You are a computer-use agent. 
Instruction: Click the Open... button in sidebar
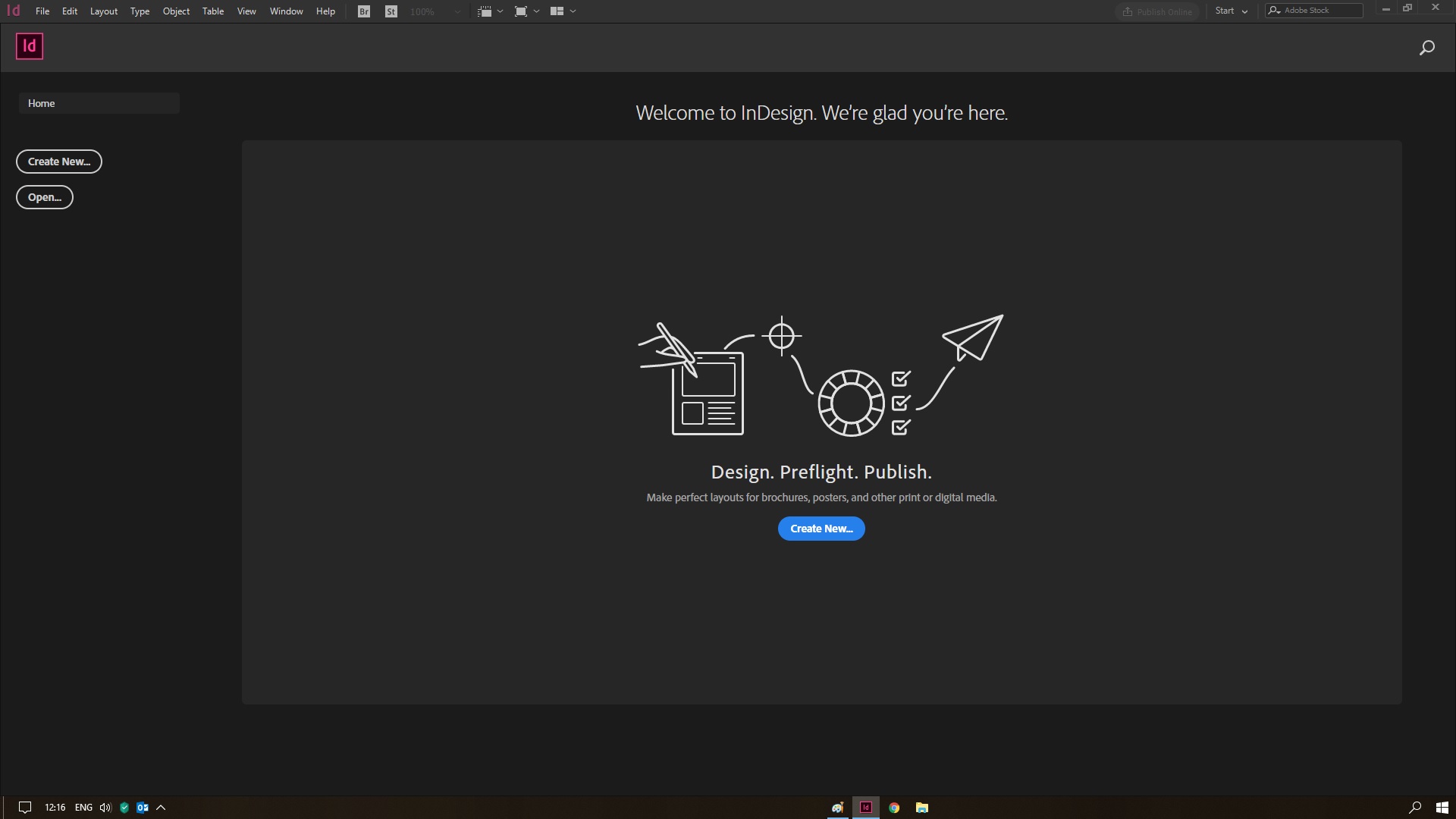point(45,197)
